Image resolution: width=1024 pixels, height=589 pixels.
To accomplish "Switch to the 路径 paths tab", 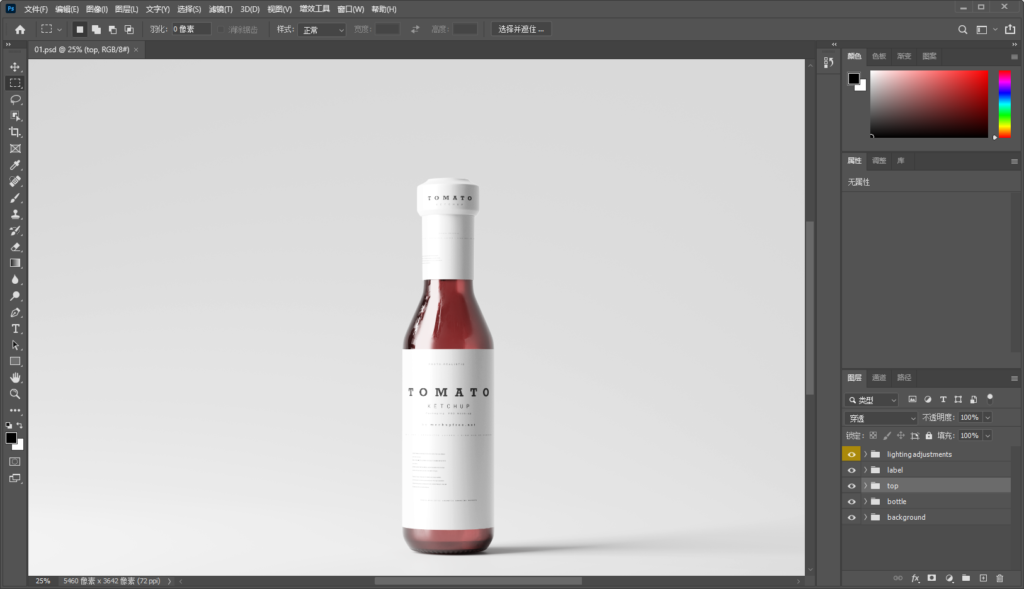I will [x=904, y=377].
